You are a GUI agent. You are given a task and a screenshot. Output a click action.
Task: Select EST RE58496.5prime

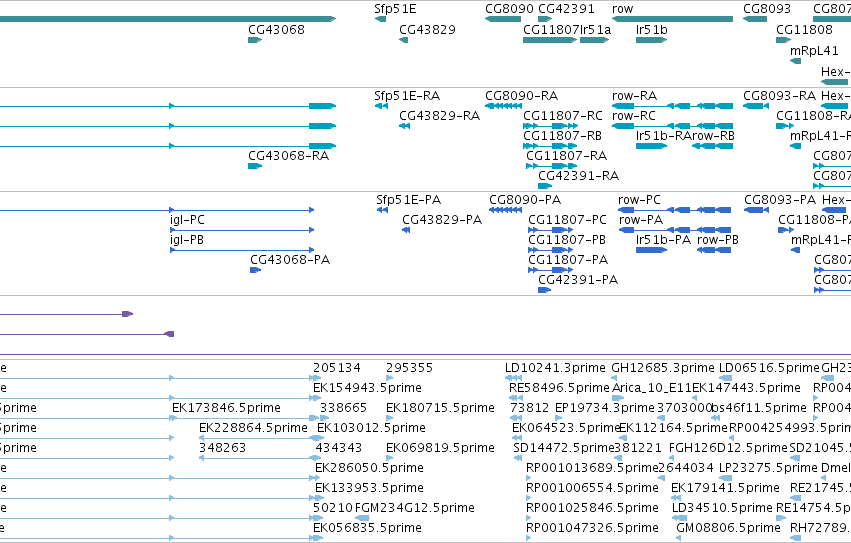pos(559,388)
